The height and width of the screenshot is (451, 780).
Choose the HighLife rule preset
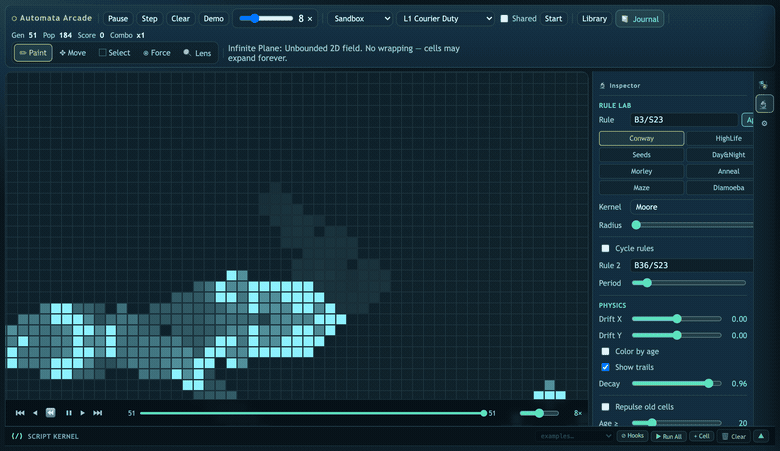click(x=720, y=138)
